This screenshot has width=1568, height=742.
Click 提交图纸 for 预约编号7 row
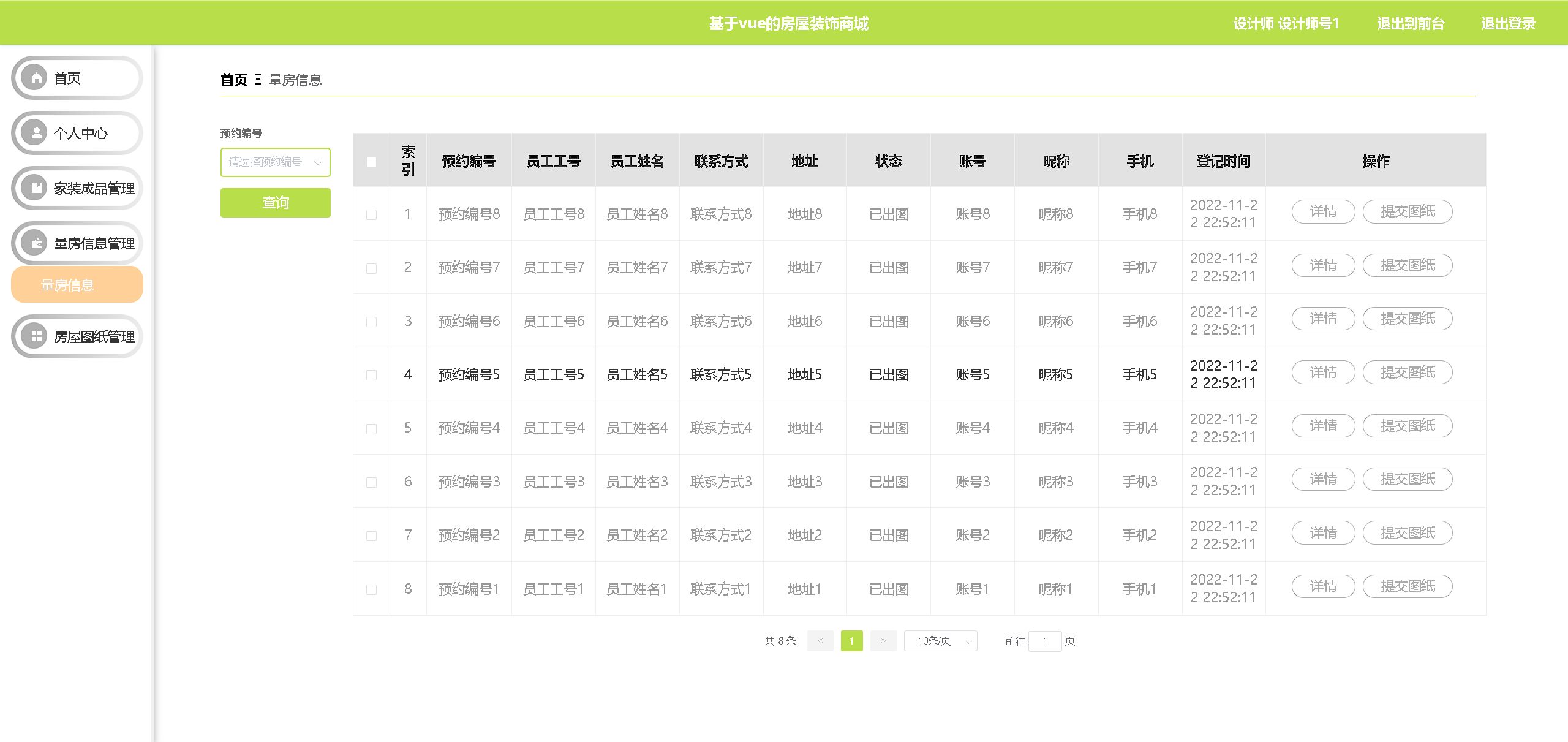pyautogui.click(x=1407, y=265)
